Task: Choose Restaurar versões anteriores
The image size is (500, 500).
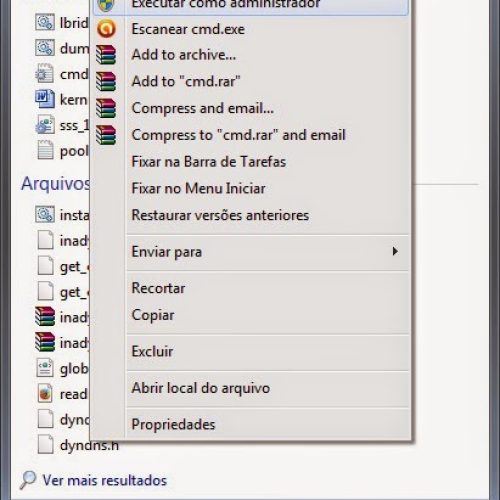Action: [251, 215]
